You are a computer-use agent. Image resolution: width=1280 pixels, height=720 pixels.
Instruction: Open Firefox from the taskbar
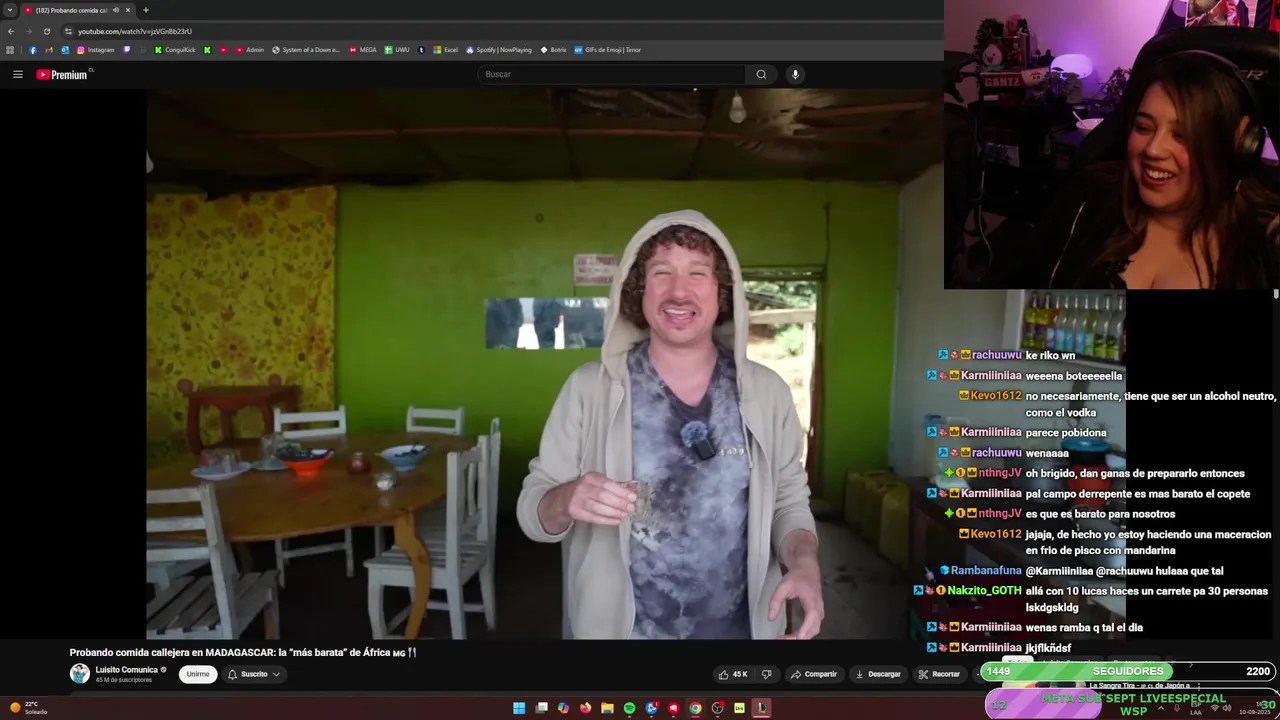click(585, 708)
